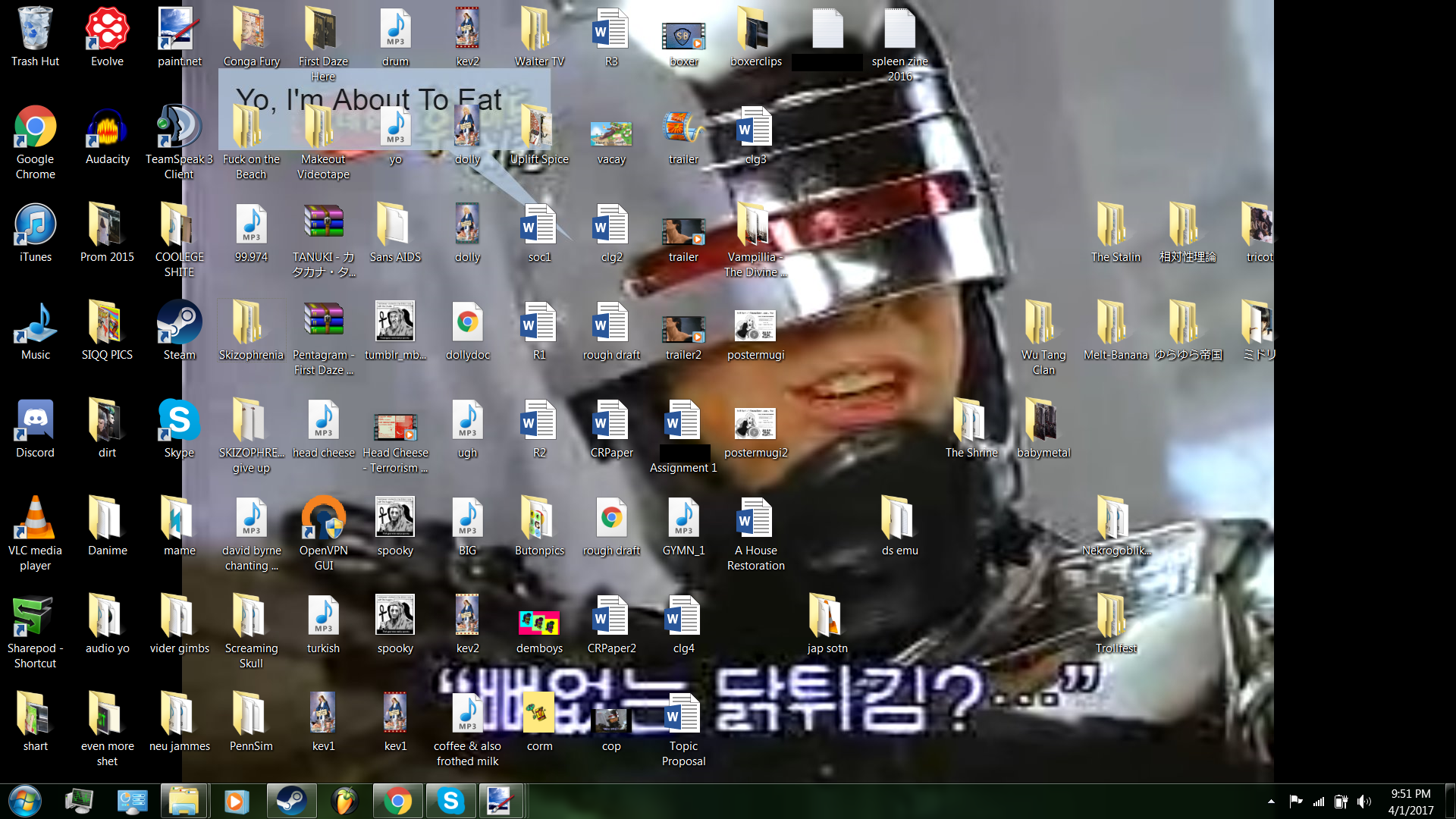The height and width of the screenshot is (819, 1456).
Task: Click the VLC media player shortcut
Action: [x=35, y=519]
